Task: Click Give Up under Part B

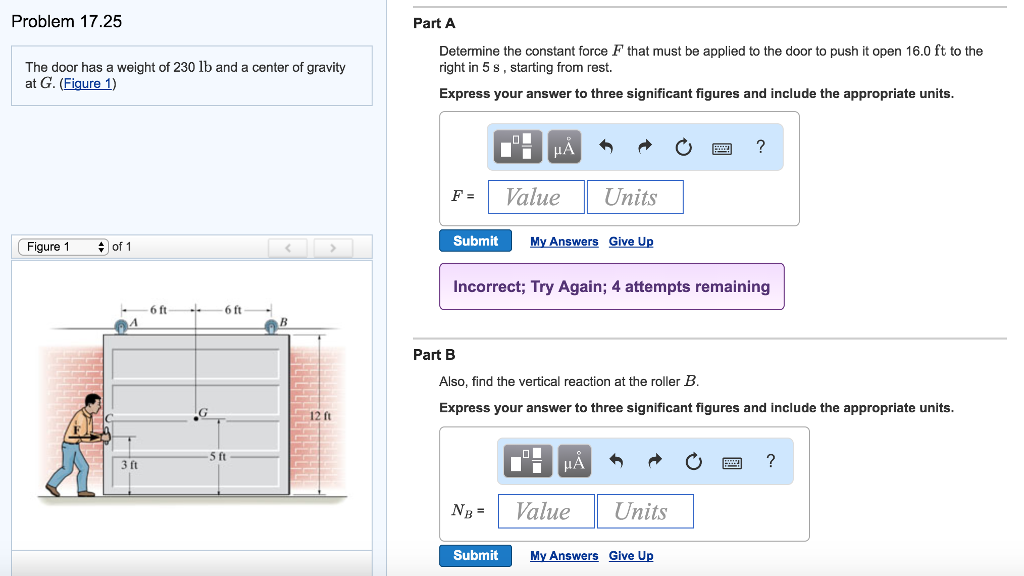Action: 631,555
